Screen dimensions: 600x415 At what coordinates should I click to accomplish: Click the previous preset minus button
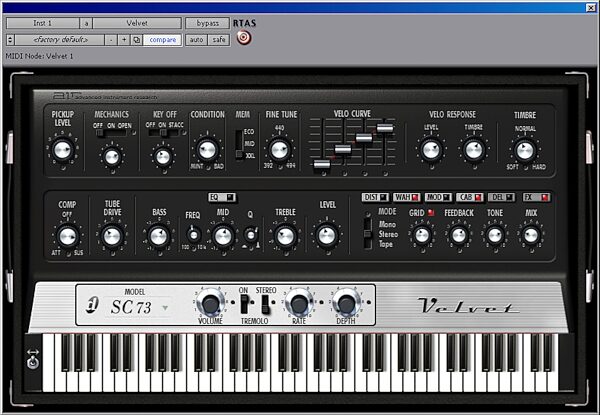(111, 40)
